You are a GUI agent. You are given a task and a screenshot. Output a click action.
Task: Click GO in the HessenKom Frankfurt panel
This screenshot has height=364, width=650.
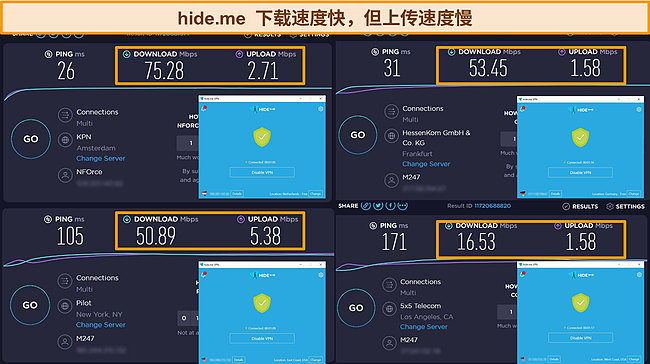tap(358, 135)
